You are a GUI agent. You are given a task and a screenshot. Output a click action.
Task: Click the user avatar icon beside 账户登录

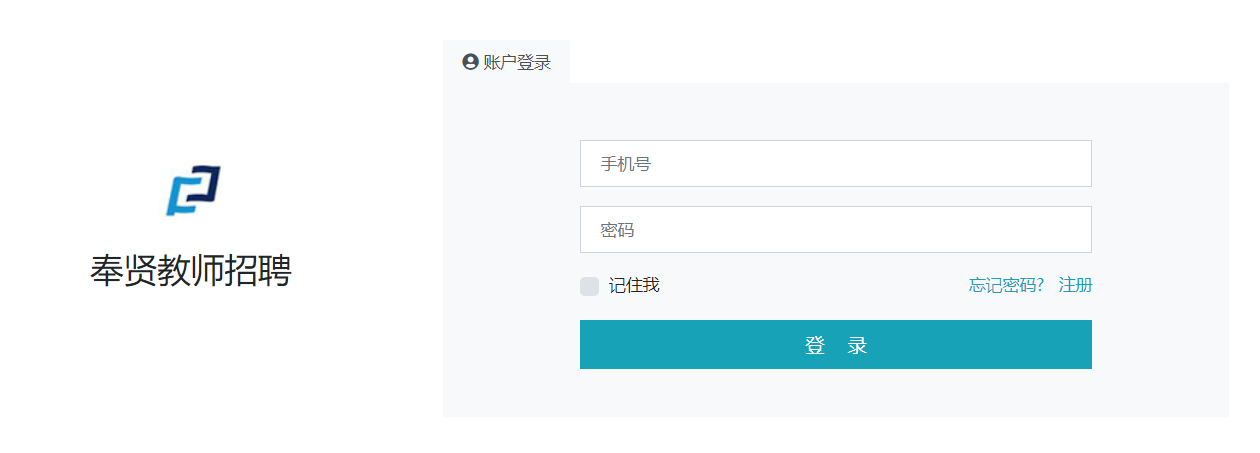coord(470,62)
